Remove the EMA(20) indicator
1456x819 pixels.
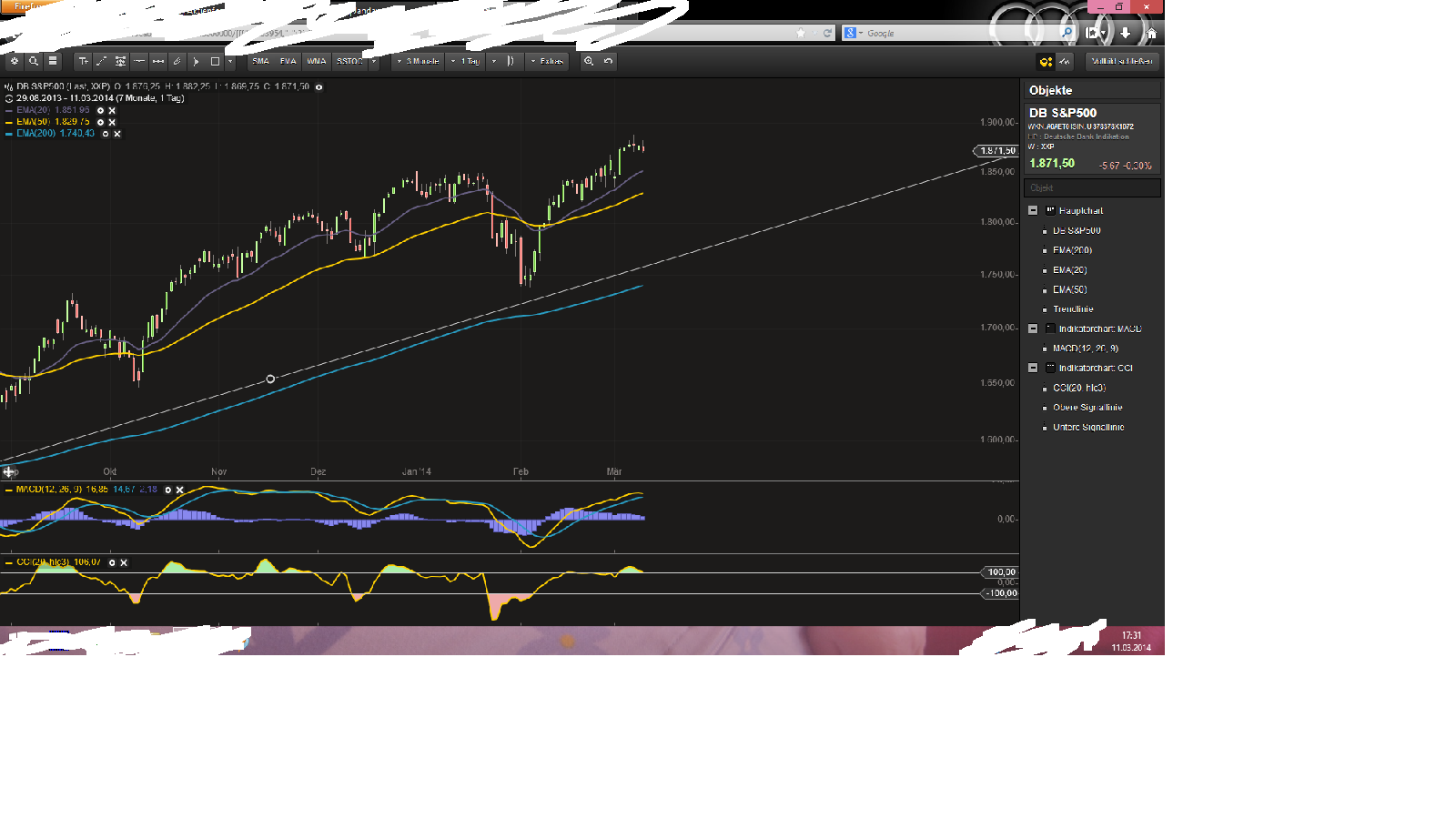(112, 110)
